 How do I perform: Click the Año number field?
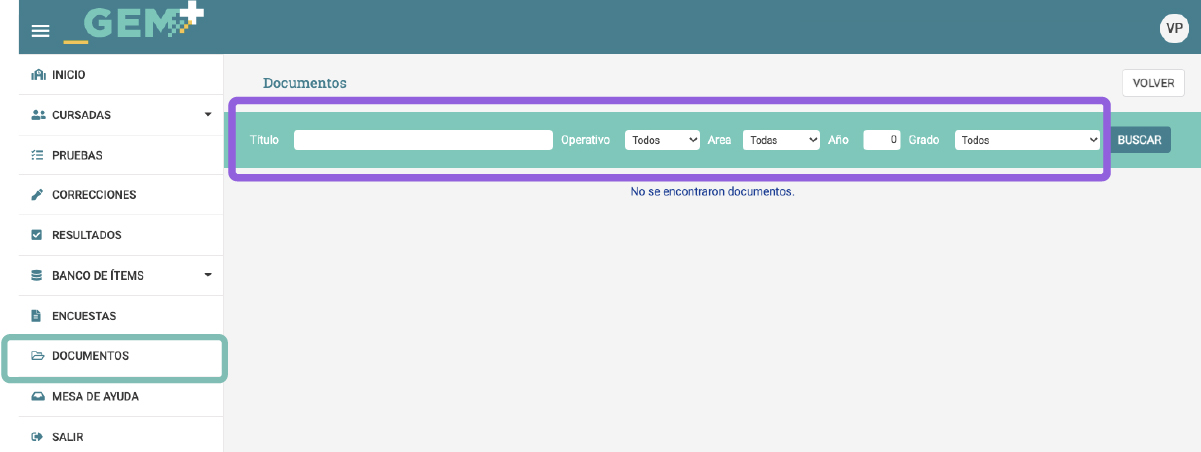[x=882, y=140]
